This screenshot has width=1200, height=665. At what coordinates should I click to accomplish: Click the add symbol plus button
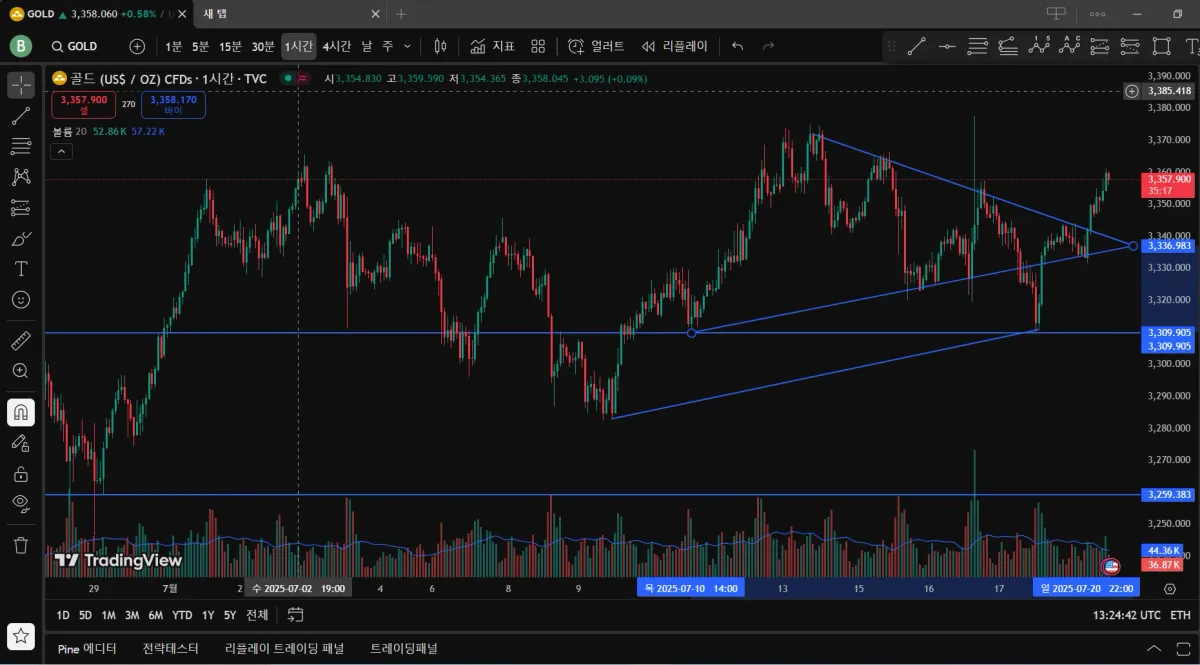coord(137,46)
